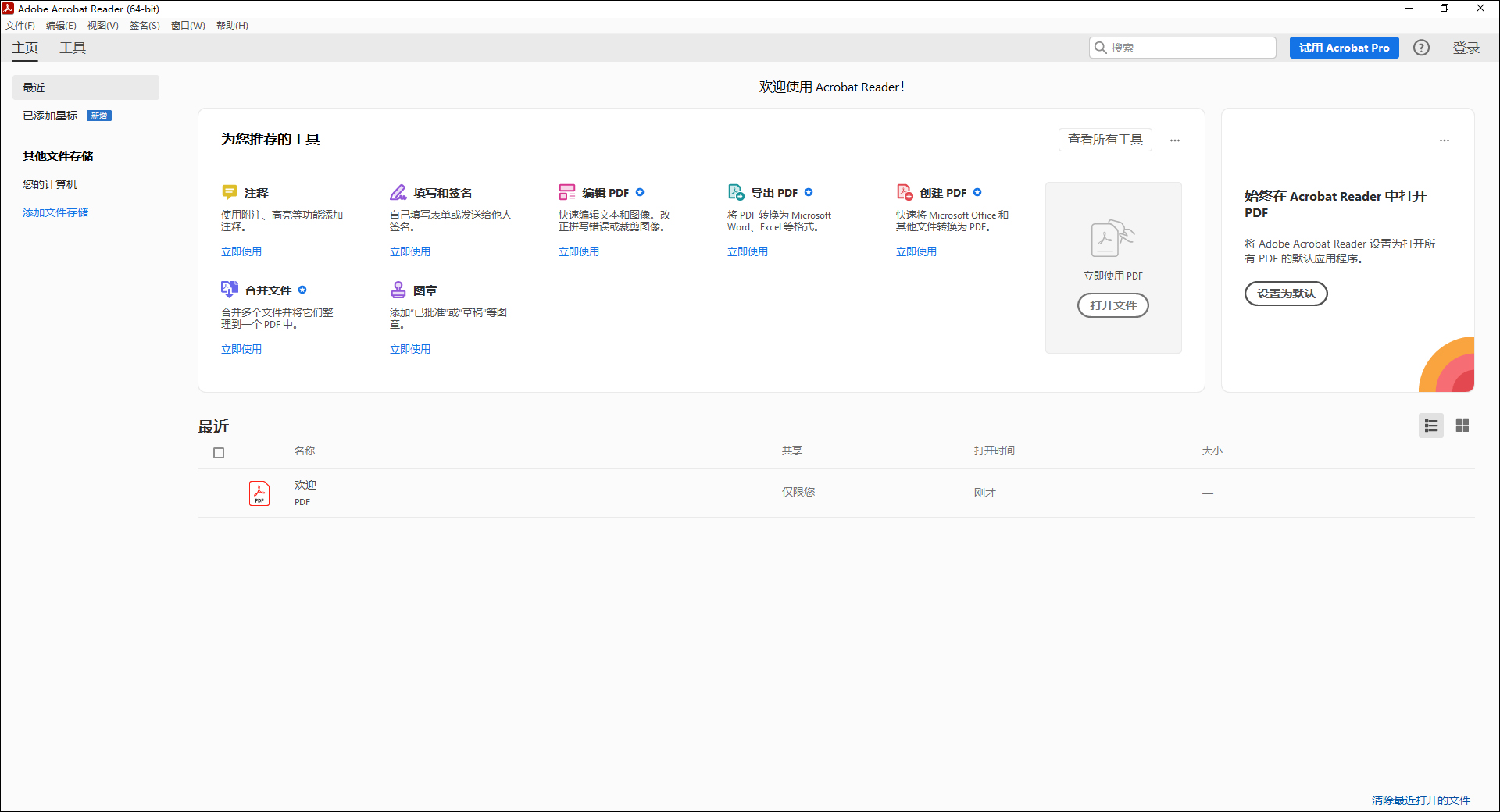The height and width of the screenshot is (812, 1500).
Task: Open the help question mark icon
Action: tap(1421, 48)
